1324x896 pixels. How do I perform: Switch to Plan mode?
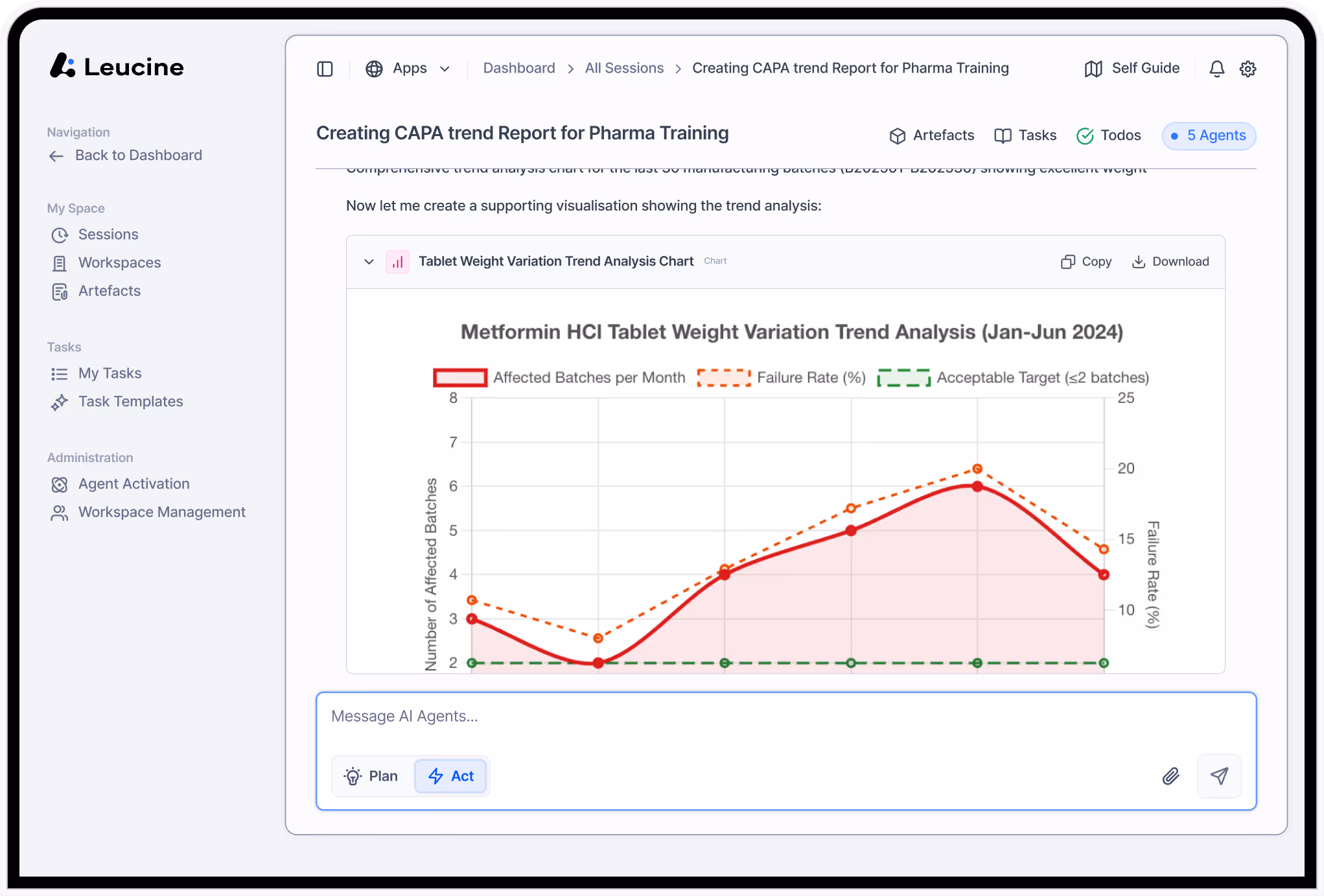click(372, 775)
